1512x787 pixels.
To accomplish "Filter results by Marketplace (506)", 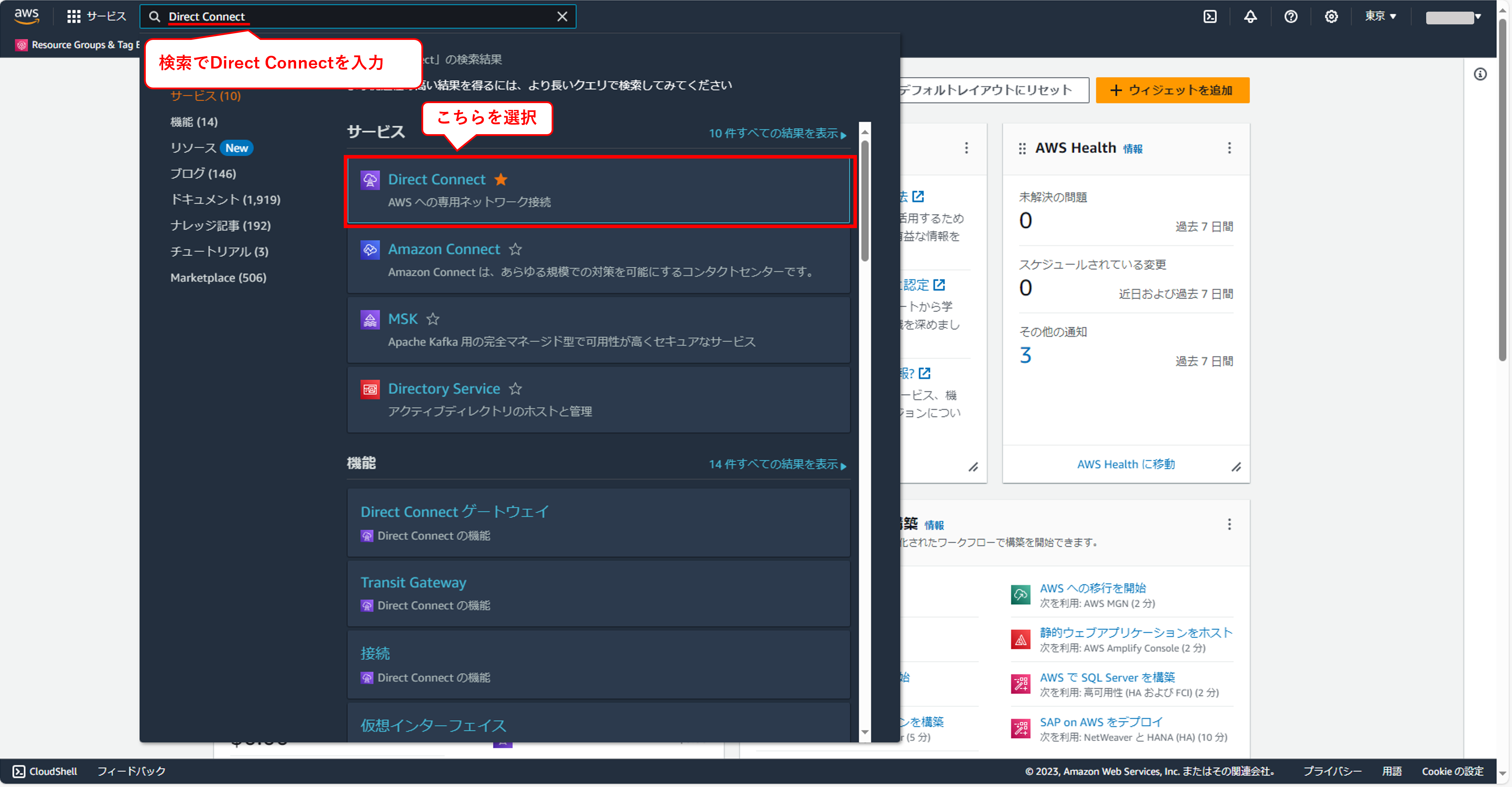I will click(x=218, y=278).
